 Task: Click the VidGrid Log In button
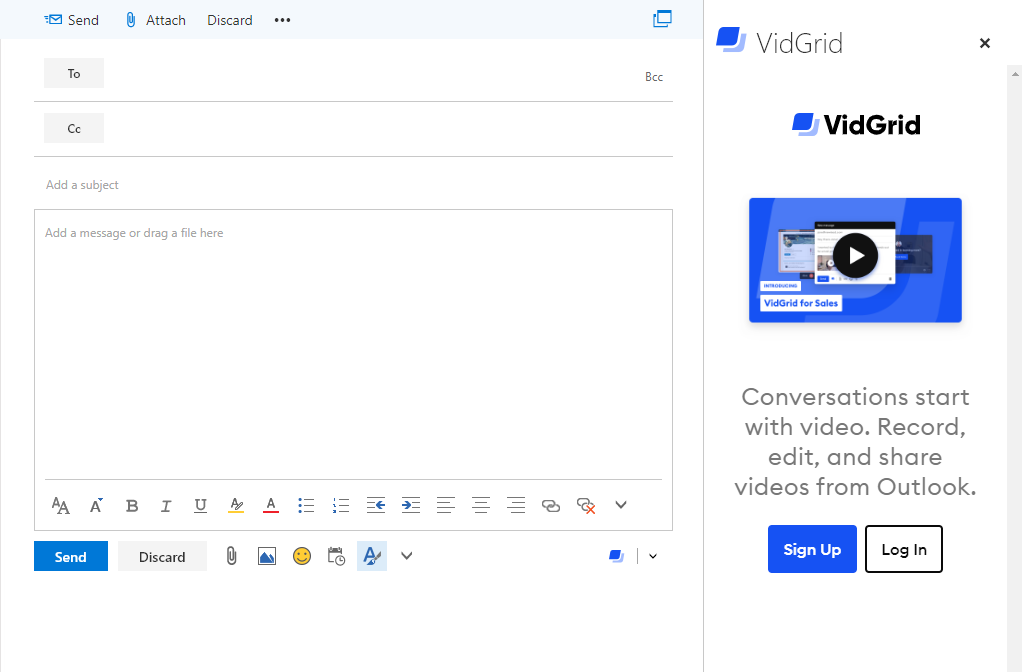(904, 549)
